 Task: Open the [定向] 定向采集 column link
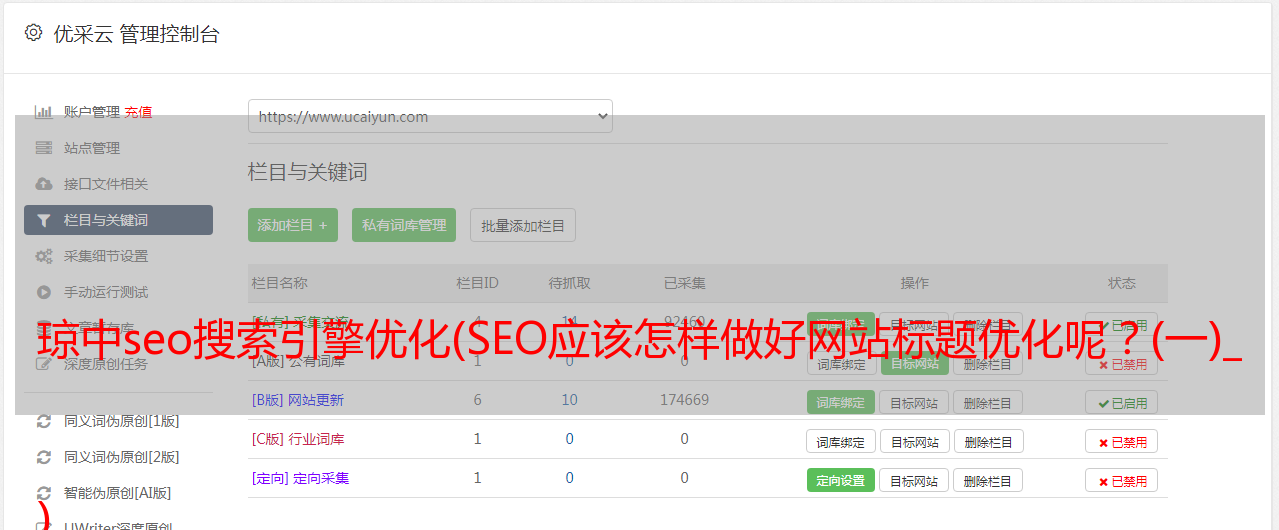[x=300, y=478]
